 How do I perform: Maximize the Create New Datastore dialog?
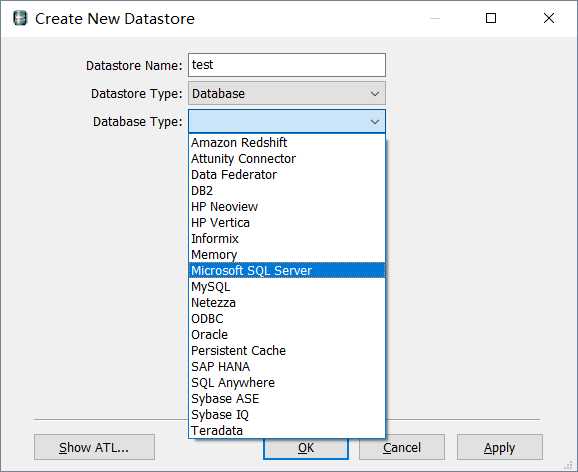pyautogui.click(x=491, y=18)
